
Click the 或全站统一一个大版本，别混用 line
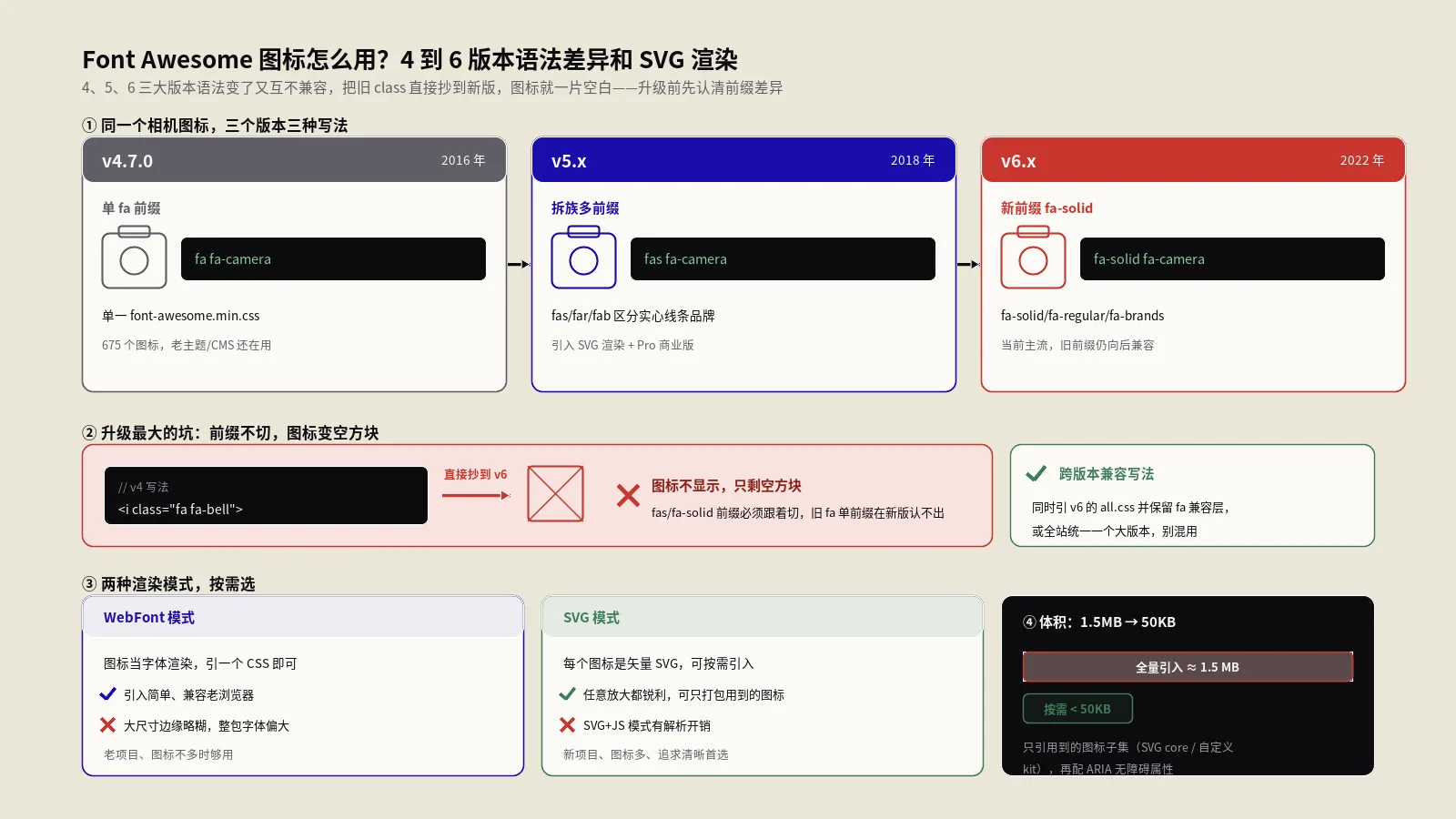tap(1115, 531)
